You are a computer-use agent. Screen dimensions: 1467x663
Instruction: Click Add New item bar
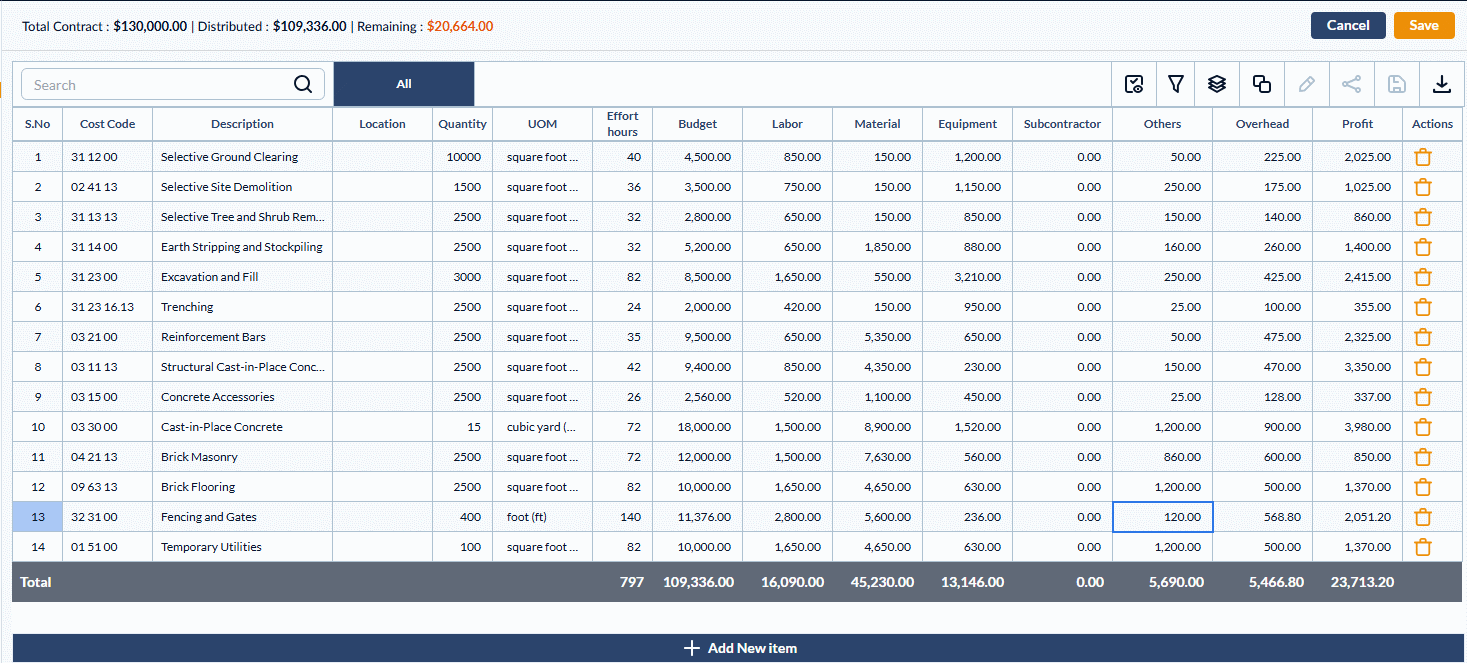[x=740, y=648]
